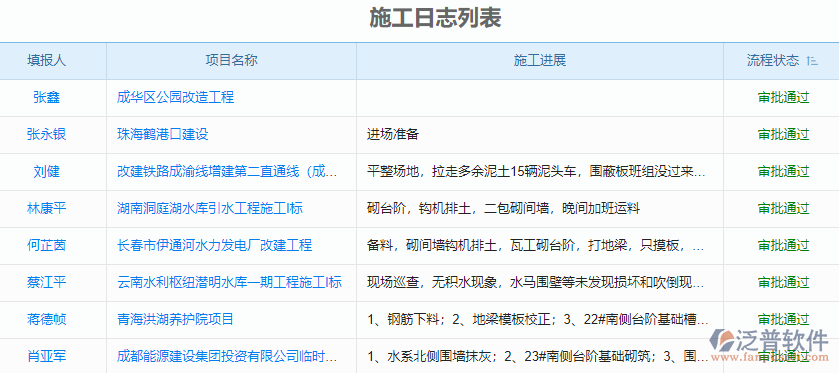
Task: Click the 泛普软件 logo watermark
Action: tap(769, 344)
